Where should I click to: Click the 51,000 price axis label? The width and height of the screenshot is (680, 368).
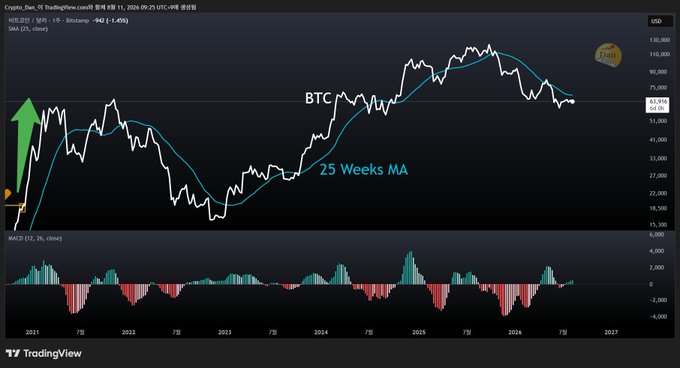[x=658, y=121]
